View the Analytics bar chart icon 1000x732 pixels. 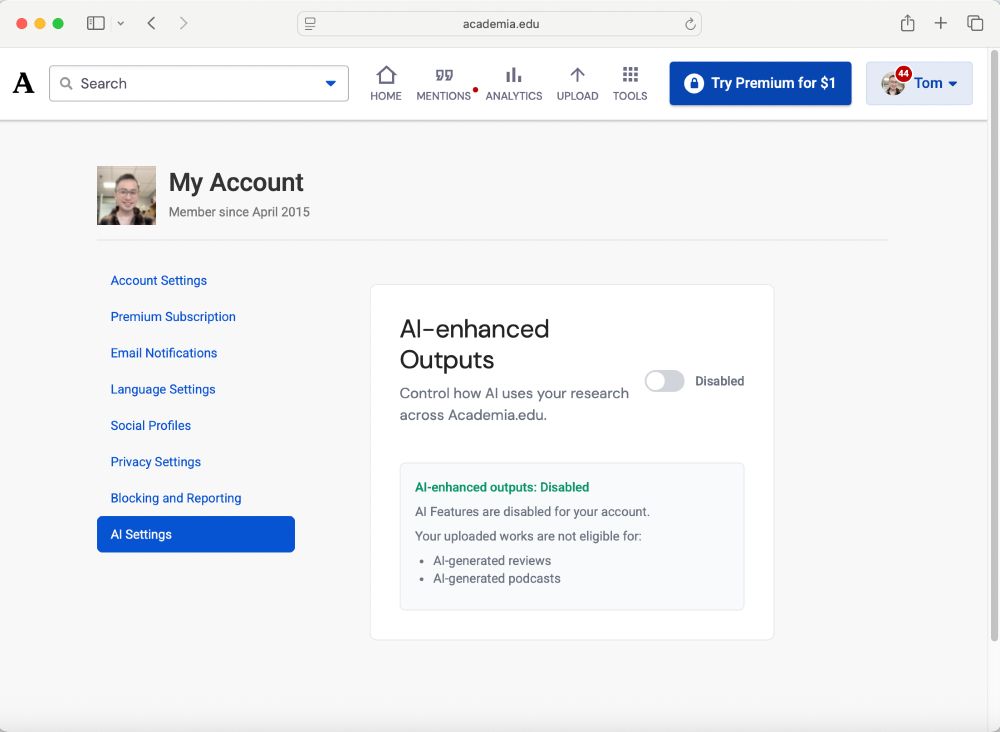tap(513, 75)
